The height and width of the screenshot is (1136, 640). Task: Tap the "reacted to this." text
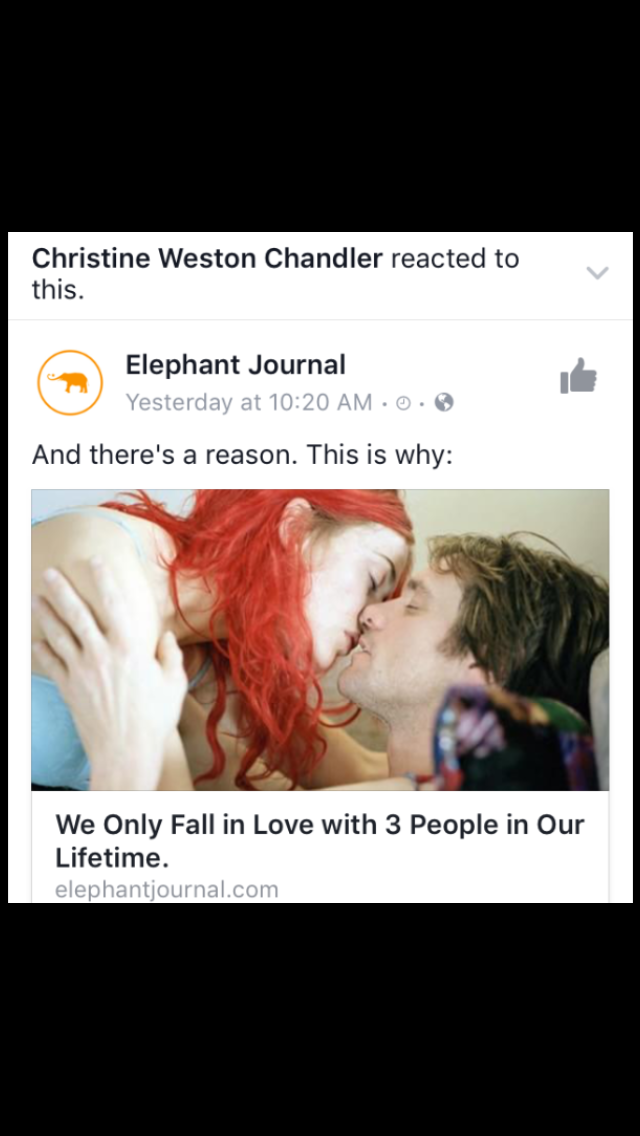(x=275, y=274)
